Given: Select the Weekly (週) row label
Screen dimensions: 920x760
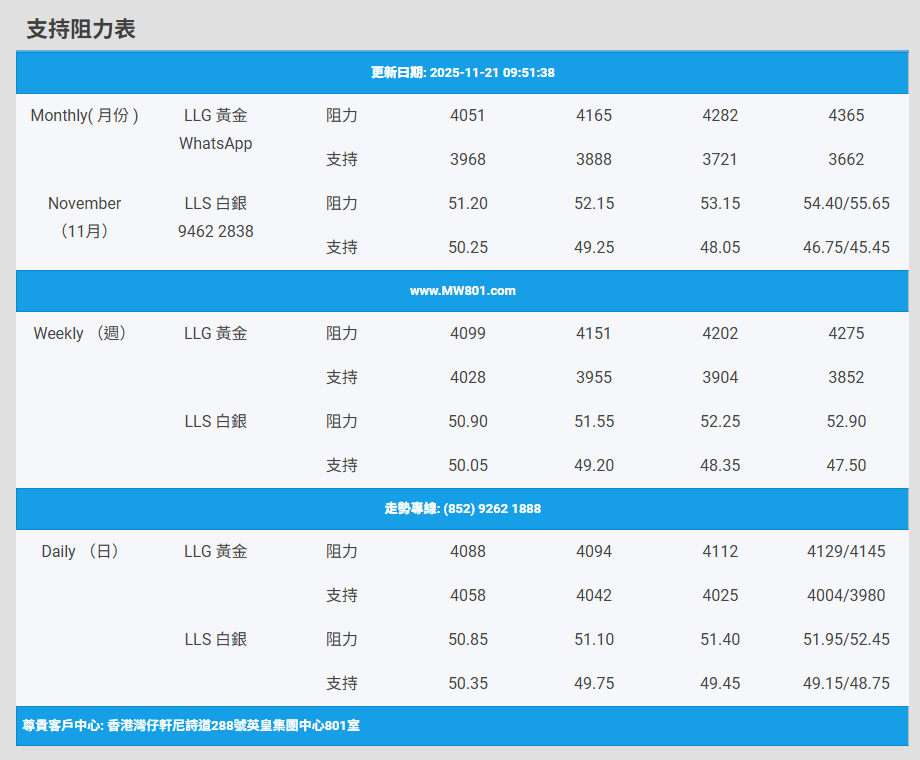Looking at the screenshot, I should pyautogui.click(x=81, y=334).
